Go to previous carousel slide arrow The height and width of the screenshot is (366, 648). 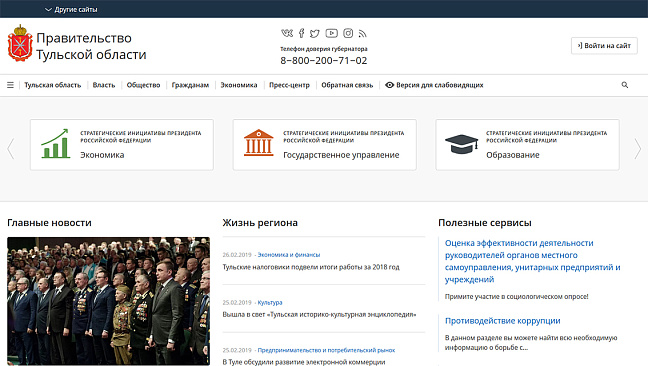pyautogui.click(x=11, y=149)
